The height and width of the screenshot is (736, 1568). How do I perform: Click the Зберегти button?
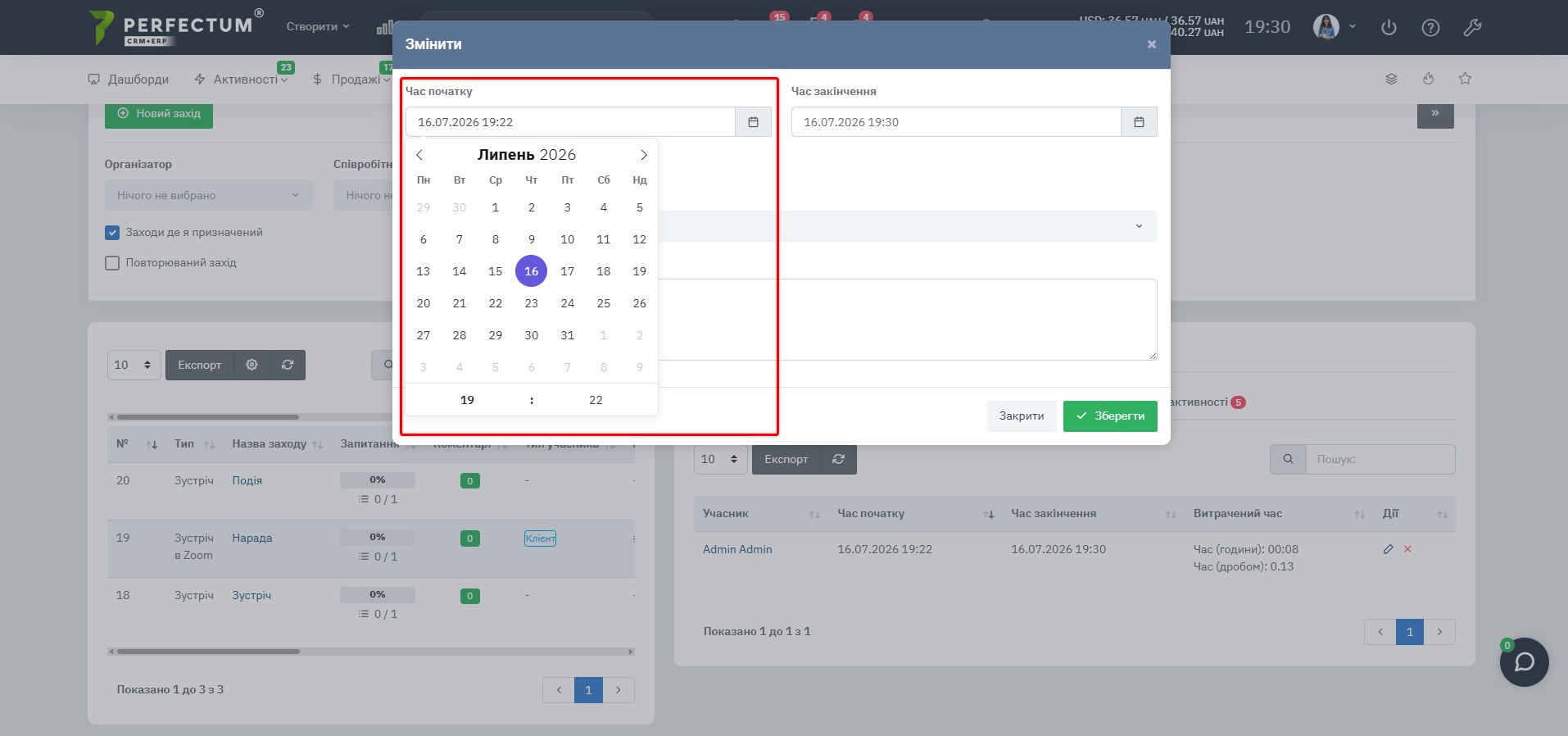tap(1110, 416)
